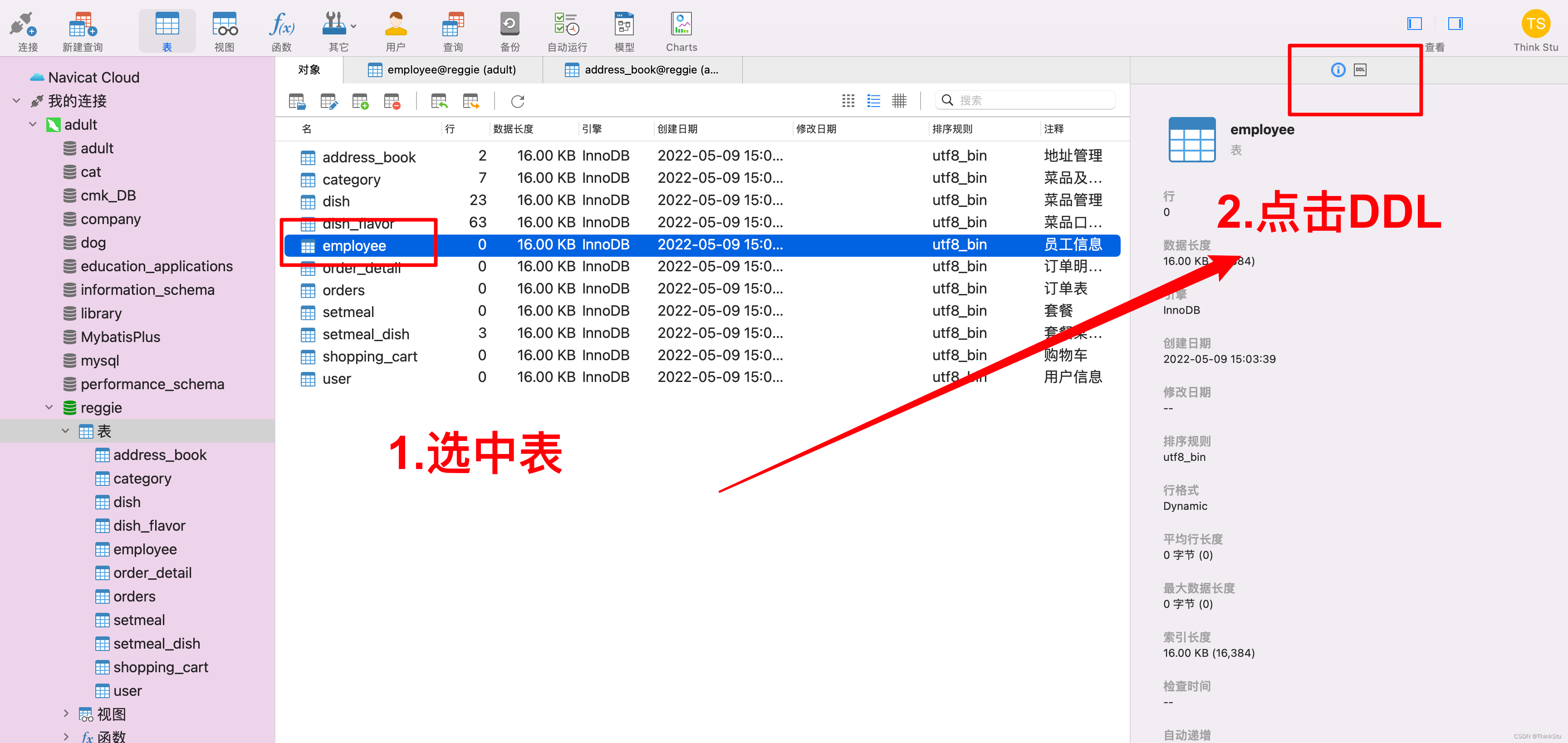Select the 对象 tab
The width and height of the screenshot is (1568, 743).
point(309,69)
